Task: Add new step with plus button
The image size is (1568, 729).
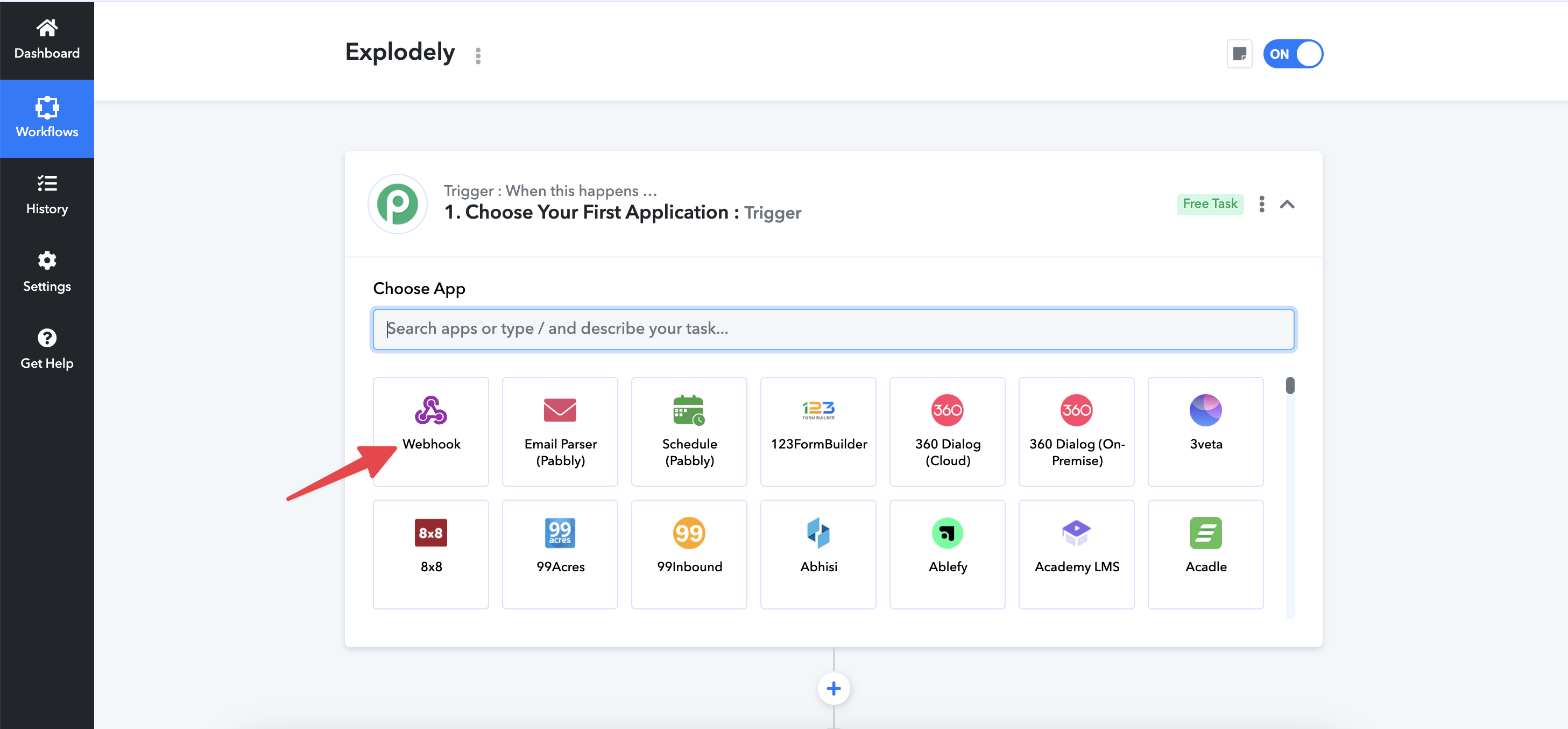Action: (834, 688)
